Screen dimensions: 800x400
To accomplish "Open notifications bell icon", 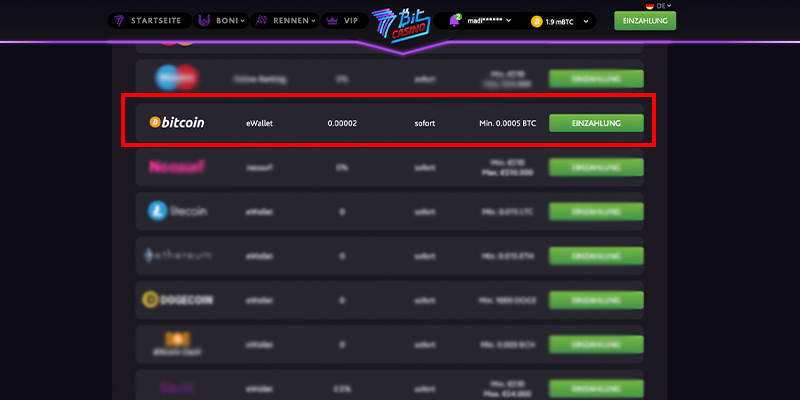I will coord(454,20).
